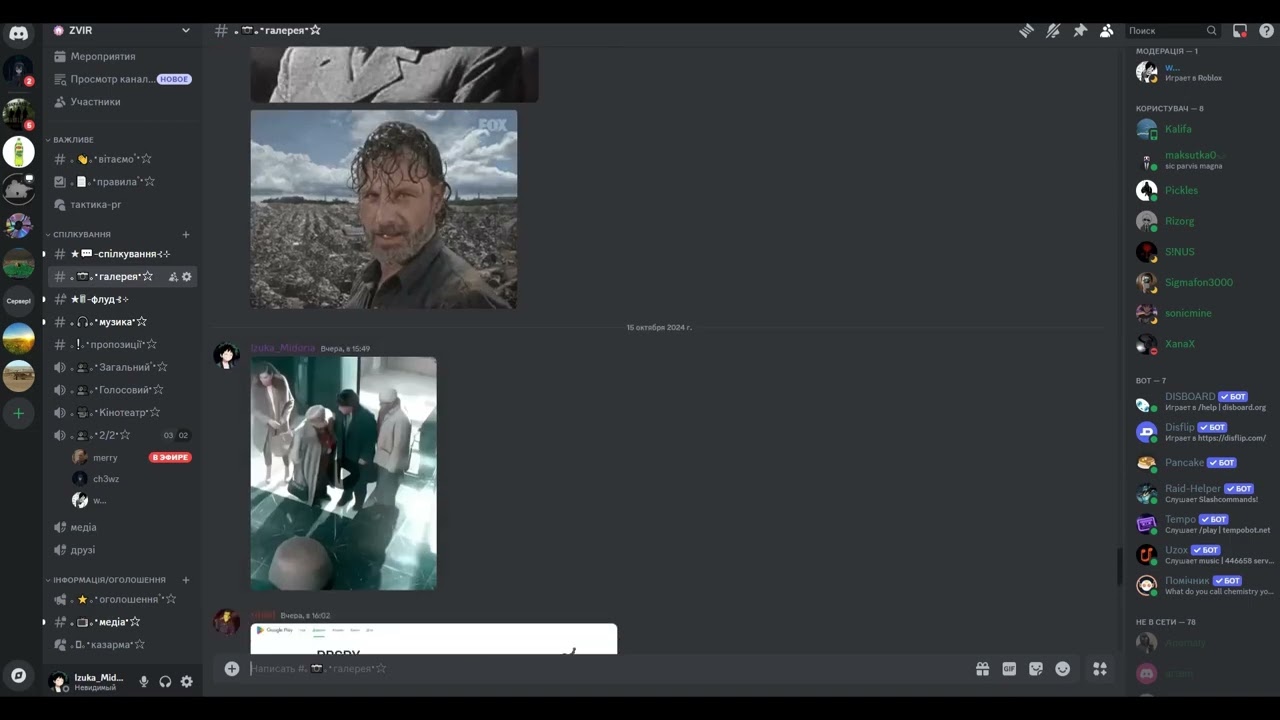
Task: Click user ch3wz in voice channel
Action: pyautogui.click(x=132, y=479)
